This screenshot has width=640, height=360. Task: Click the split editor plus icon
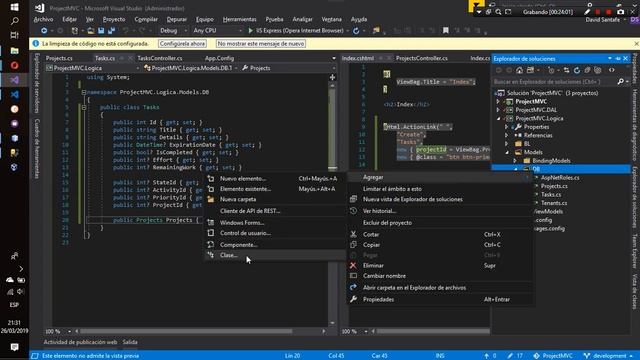[332, 77]
